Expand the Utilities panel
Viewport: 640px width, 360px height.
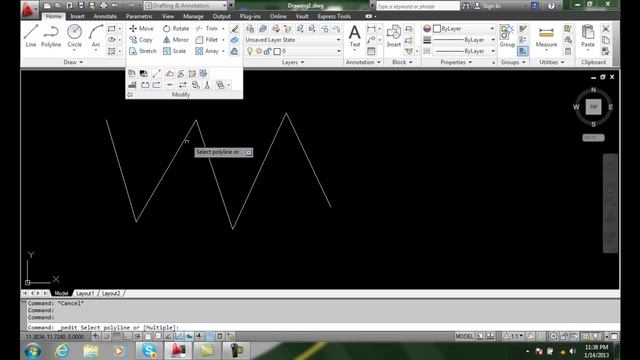coord(552,62)
